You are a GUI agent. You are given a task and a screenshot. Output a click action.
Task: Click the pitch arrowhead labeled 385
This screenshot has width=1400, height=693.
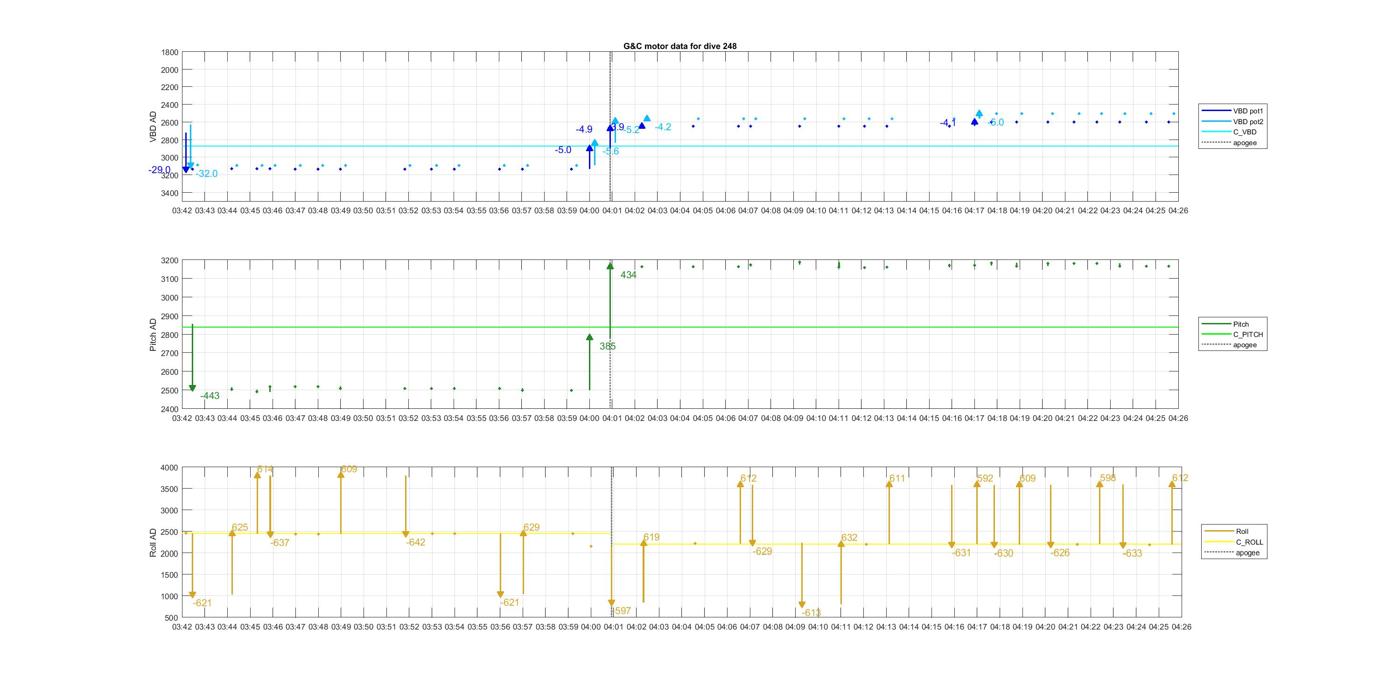[590, 338]
